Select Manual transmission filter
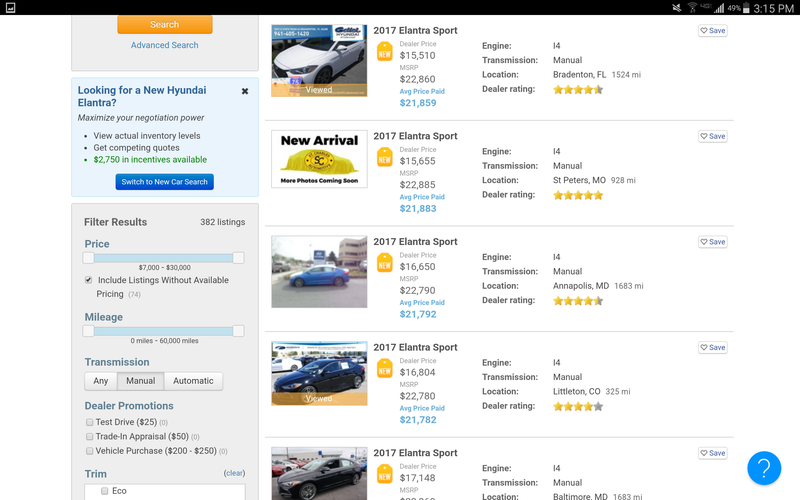This screenshot has height=500, width=800. pos(141,381)
